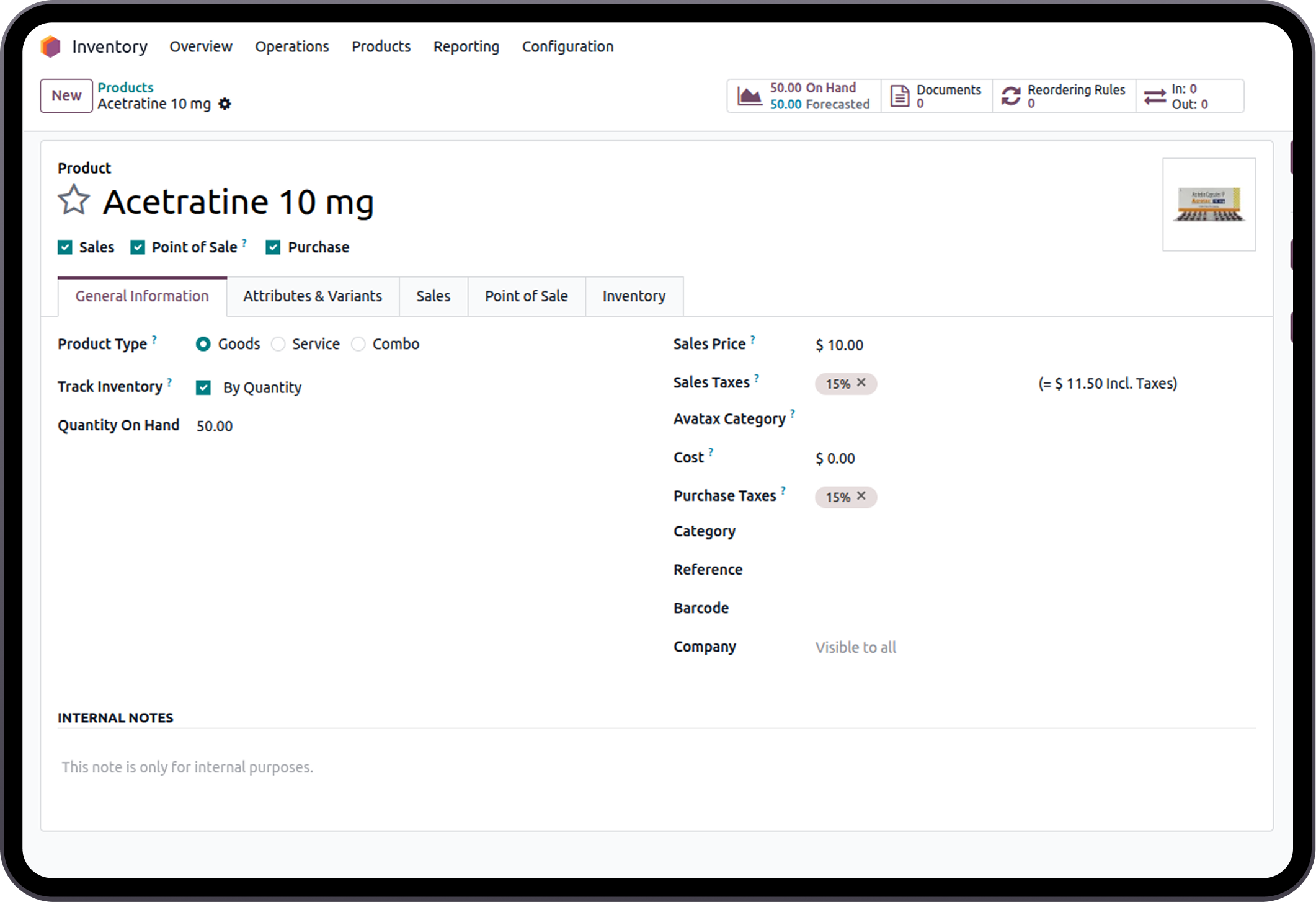Open Reordering Rules stat button
Viewport: 1316px width, 902px height.
pos(1064,96)
